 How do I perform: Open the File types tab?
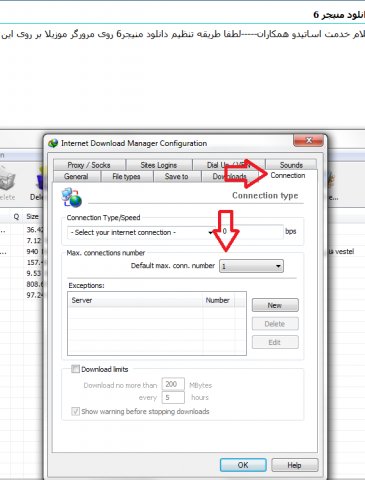coord(126,176)
